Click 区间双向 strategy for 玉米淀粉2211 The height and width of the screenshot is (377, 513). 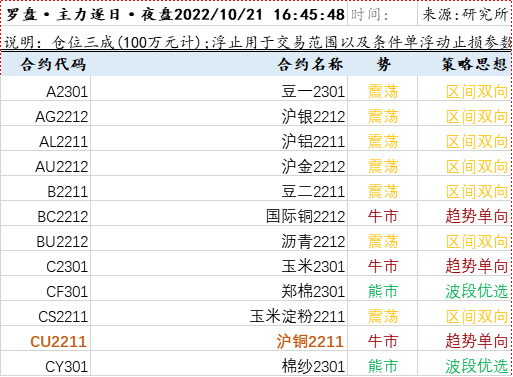(477, 316)
